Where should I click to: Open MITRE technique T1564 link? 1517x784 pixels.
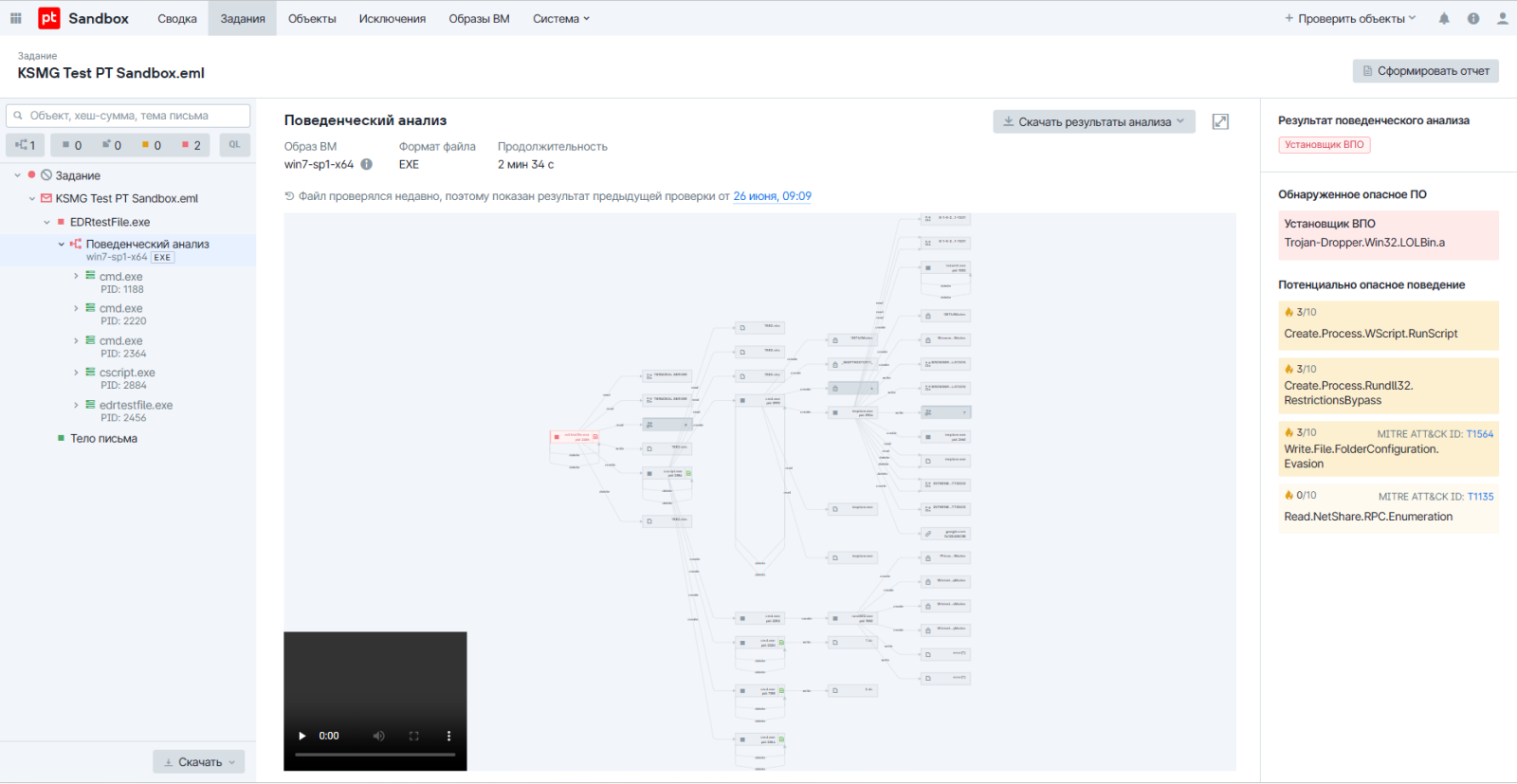point(1480,434)
